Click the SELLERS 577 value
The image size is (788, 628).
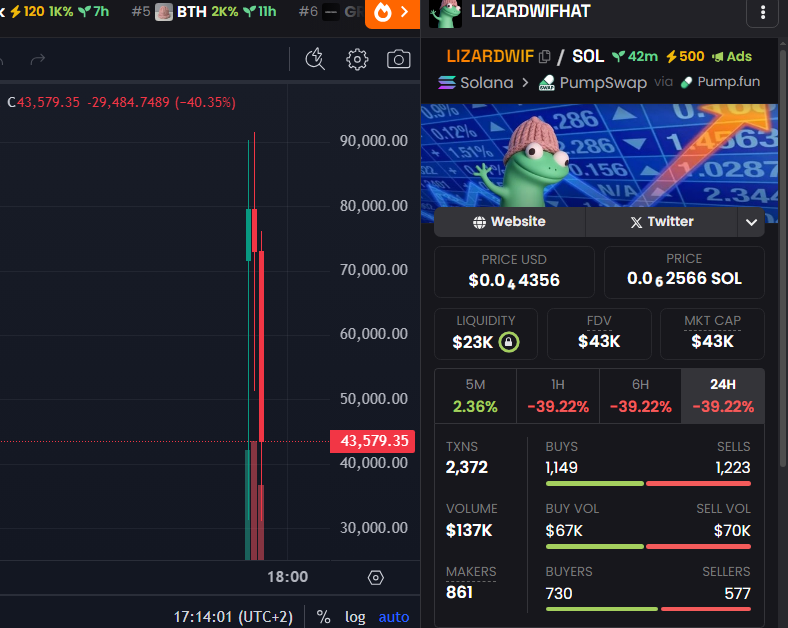coord(737,594)
